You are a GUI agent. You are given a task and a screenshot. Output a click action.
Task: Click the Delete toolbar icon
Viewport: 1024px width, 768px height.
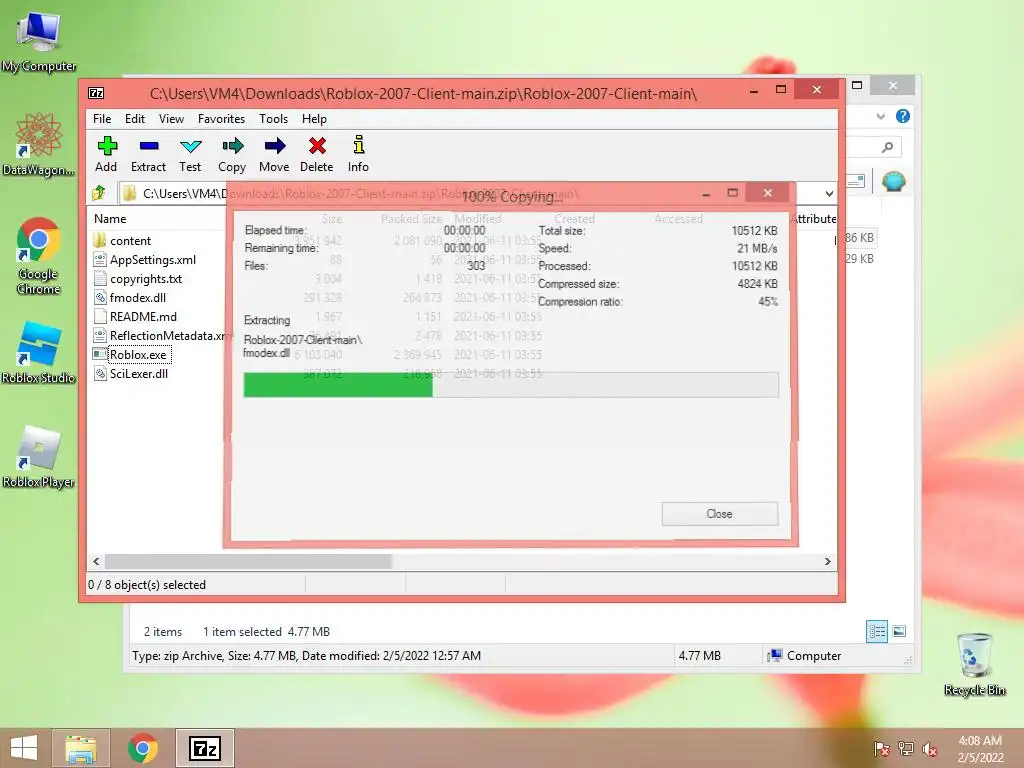pos(317,154)
